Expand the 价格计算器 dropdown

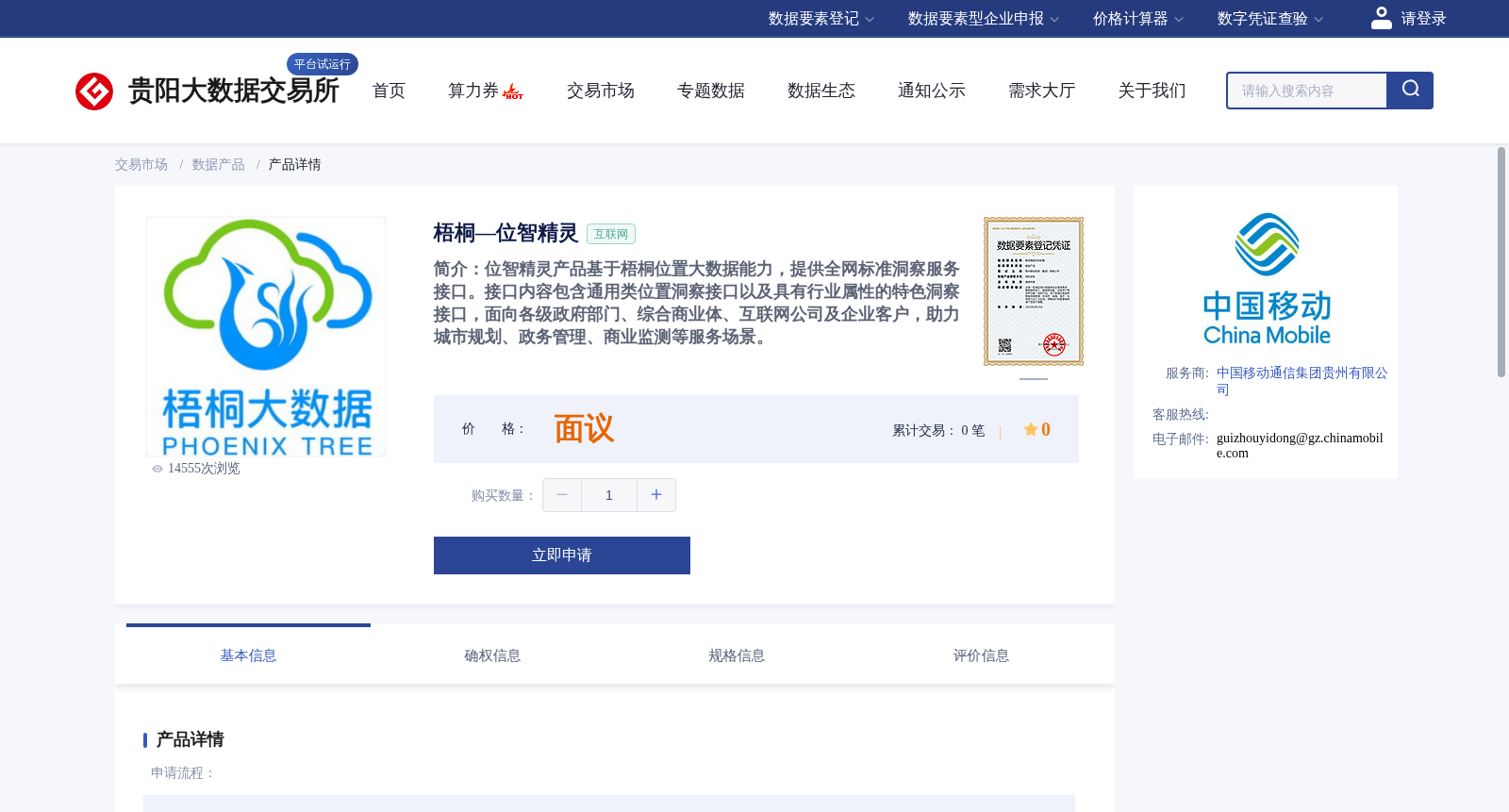1138,19
